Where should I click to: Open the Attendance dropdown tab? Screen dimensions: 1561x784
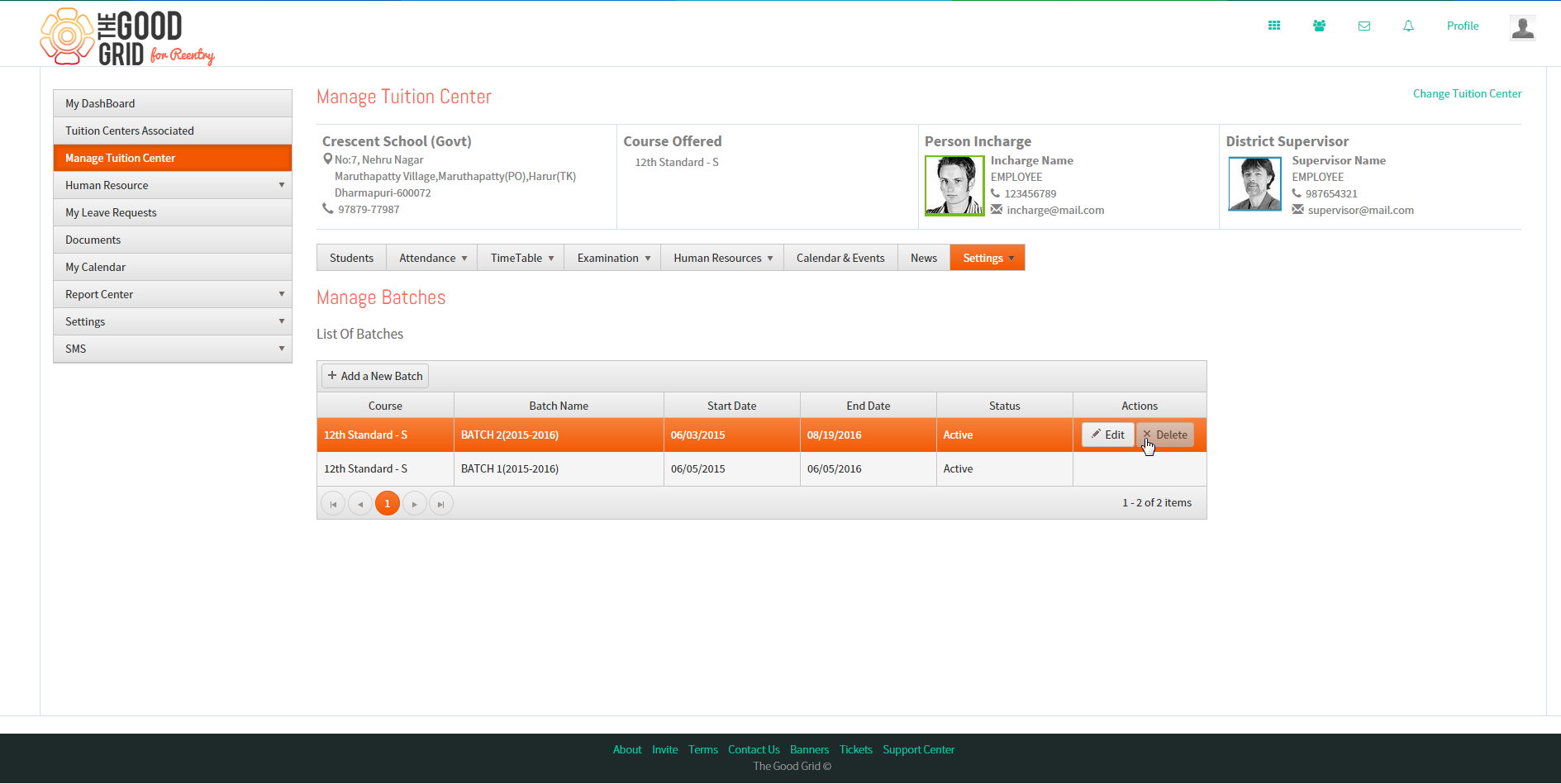pos(432,258)
